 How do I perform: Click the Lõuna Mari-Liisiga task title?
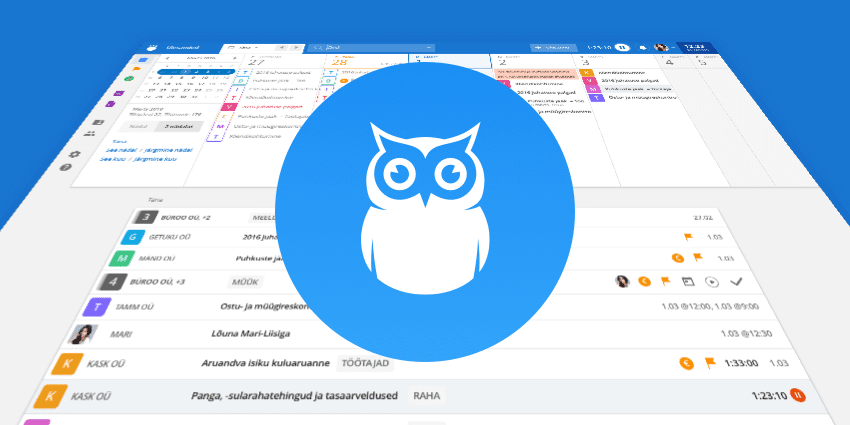(250, 334)
